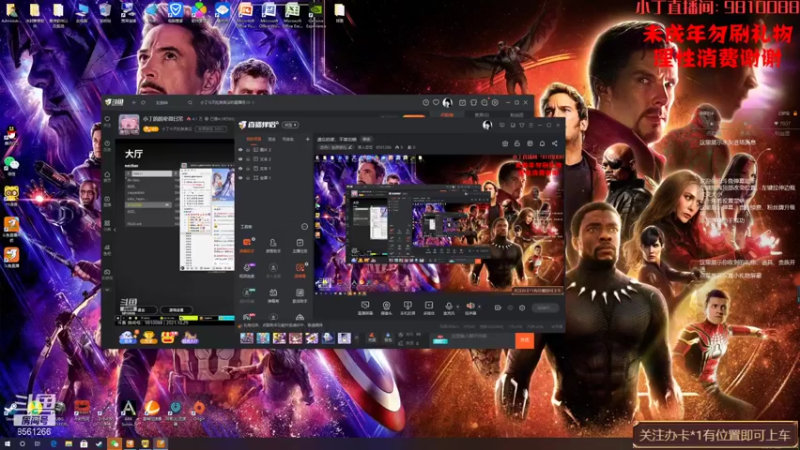Open the mode dropdown beside 直播伴侣 logo
Image resolution: width=800 pixels, height=450 pixels.
(290, 124)
